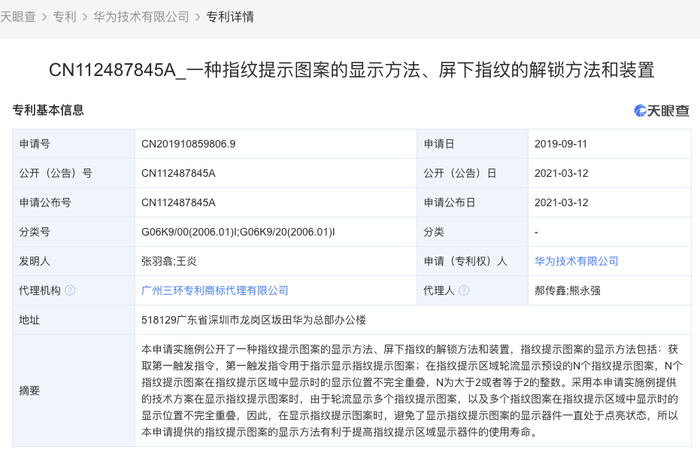Click 2021-03-12 in 公开（公告）日 row

[561, 173]
